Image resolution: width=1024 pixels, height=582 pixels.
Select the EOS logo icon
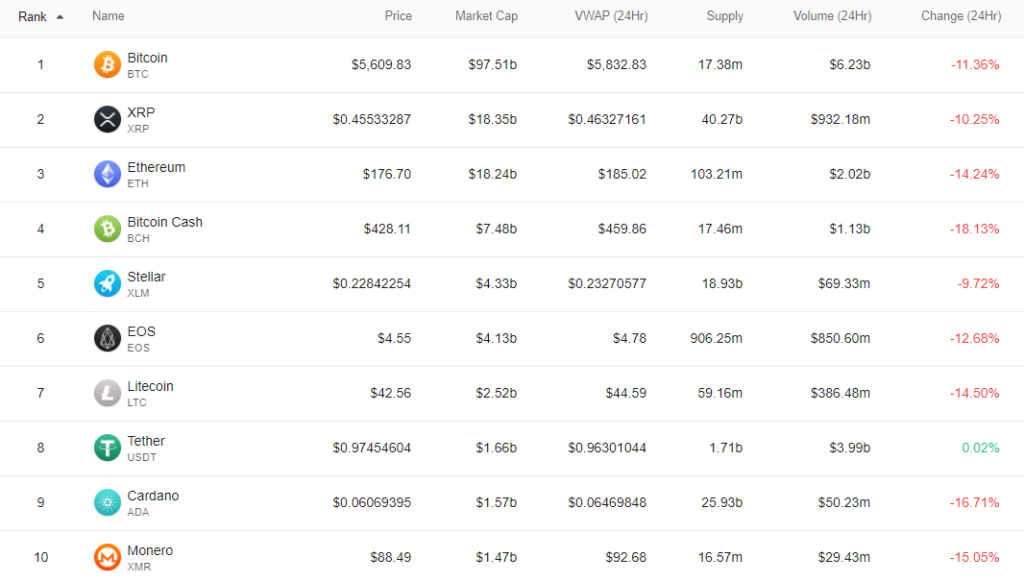tap(107, 337)
